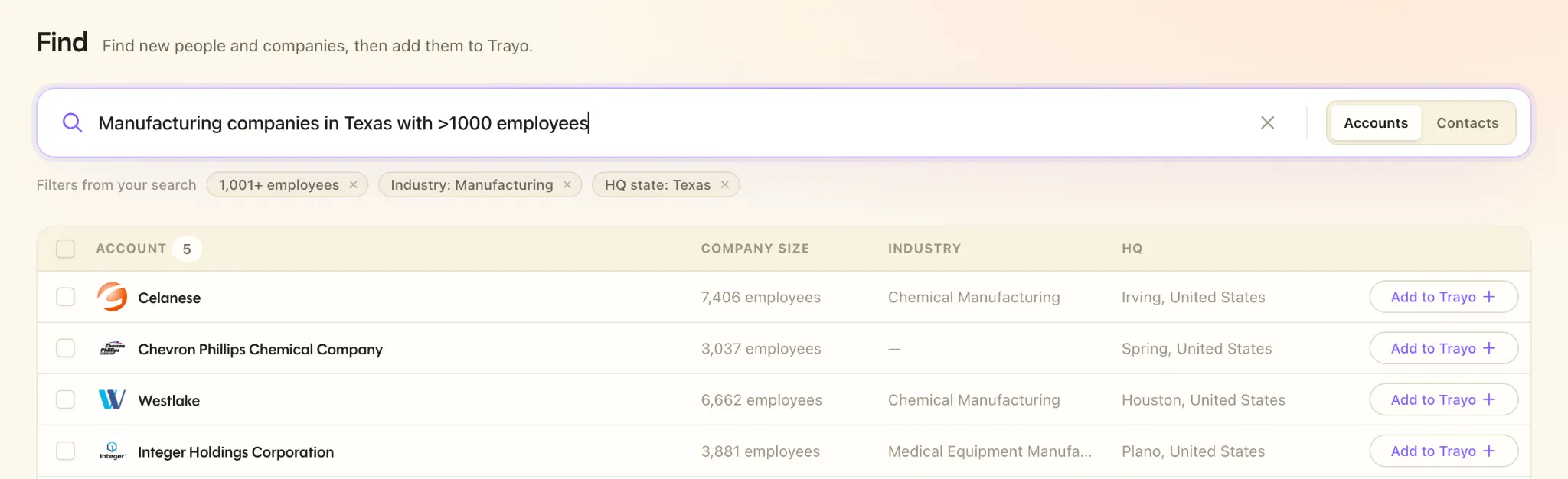
Task: Check the Celanese row checkbox
Action: point(66,297)
